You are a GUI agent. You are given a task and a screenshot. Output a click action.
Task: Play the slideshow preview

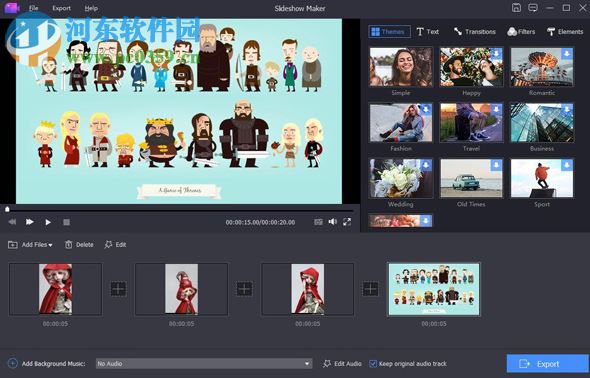coord(48,222)
